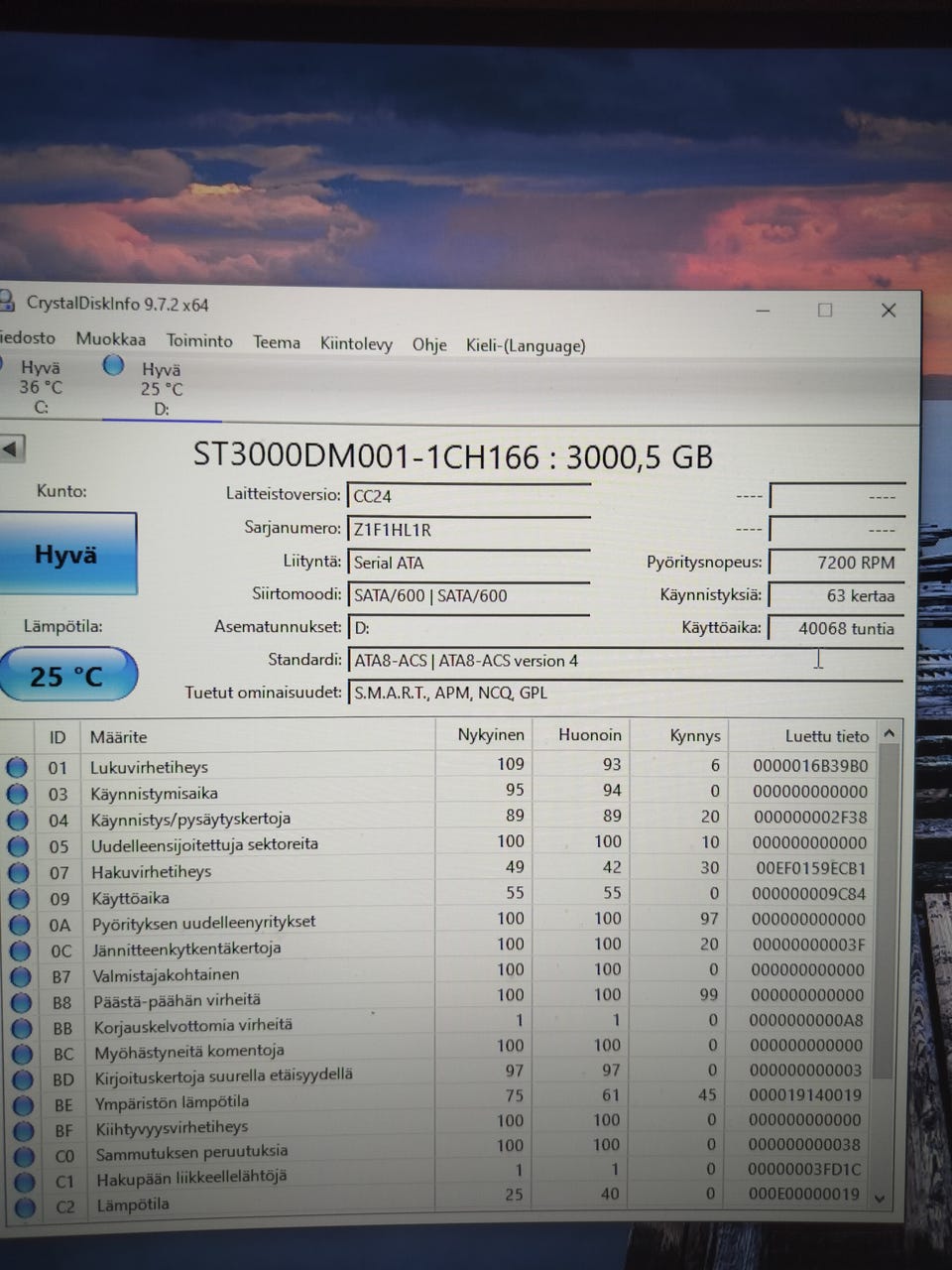The width and height of the screenshot is (952, 1270).
Task: Open the Teema menu
Action: coord(277,342)
